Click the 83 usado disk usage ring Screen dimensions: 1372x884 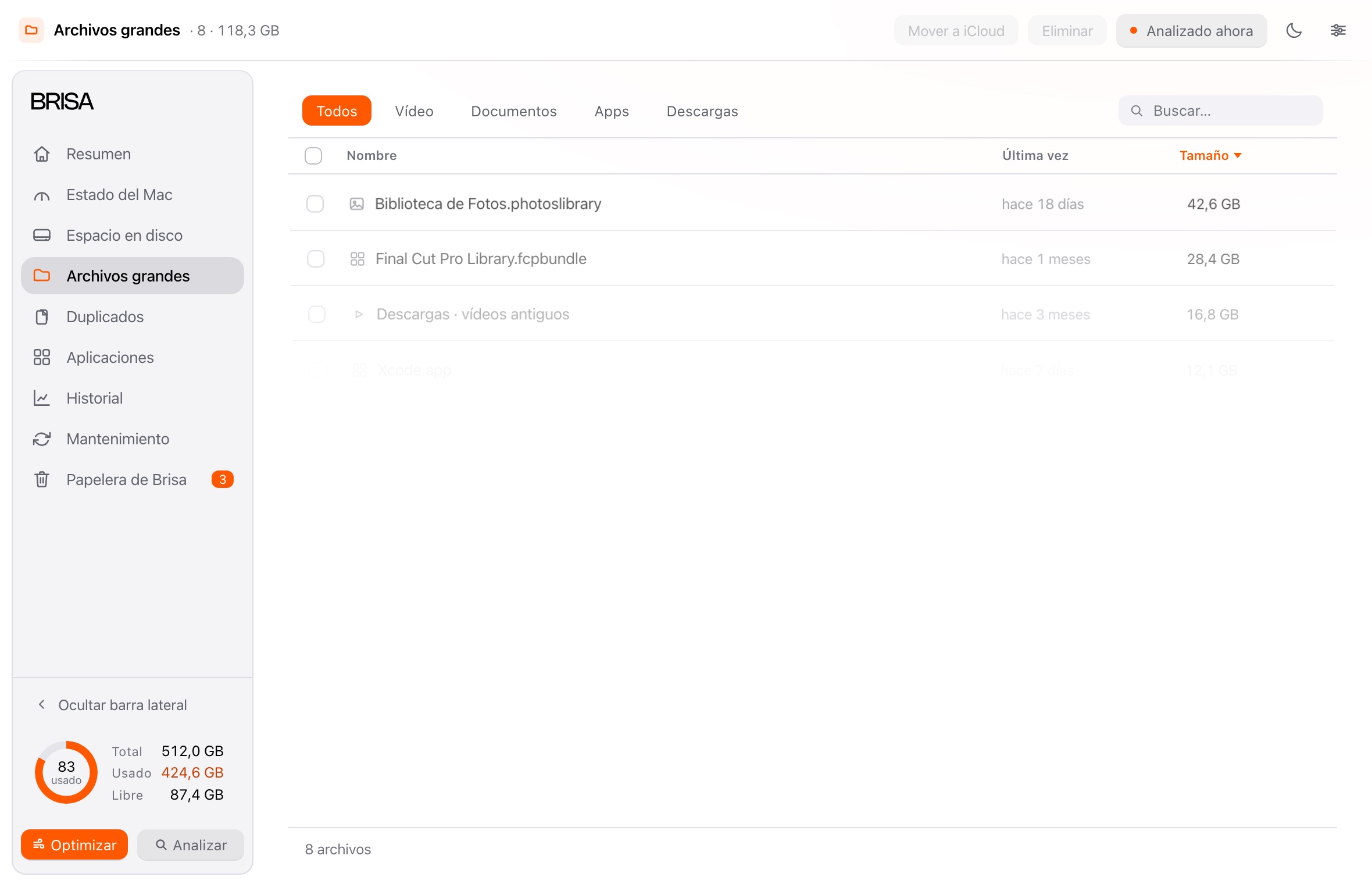66,772
